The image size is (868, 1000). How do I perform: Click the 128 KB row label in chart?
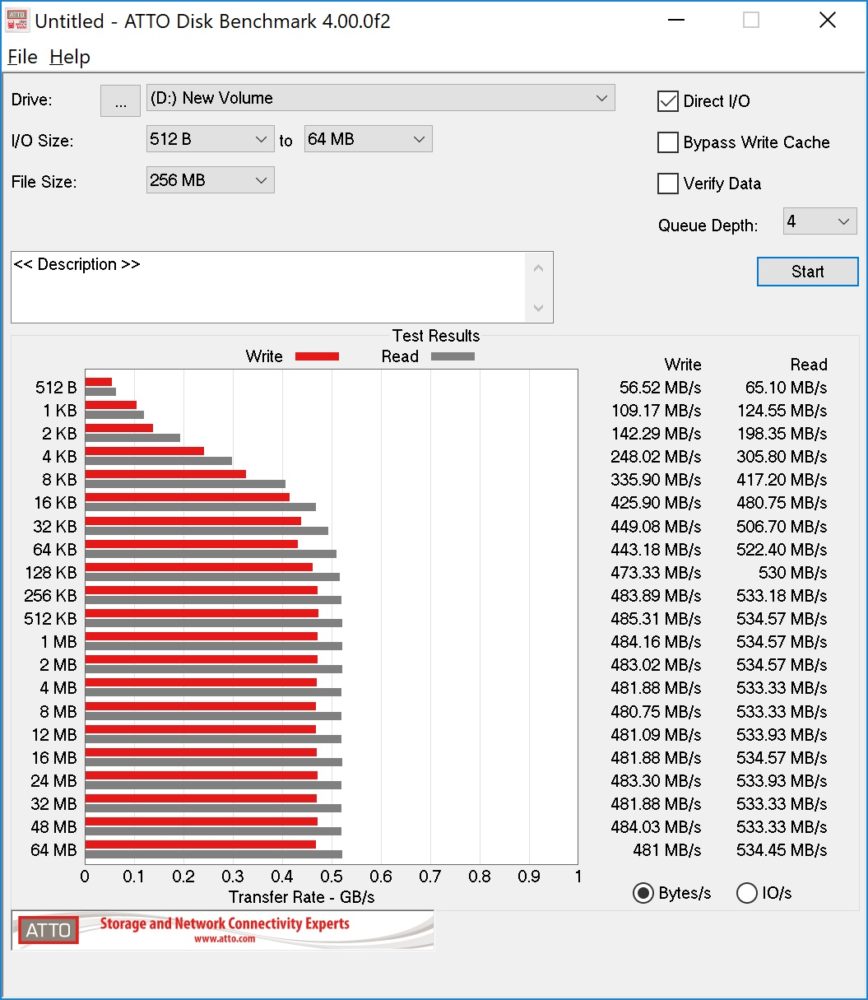(x=51, y=573)
